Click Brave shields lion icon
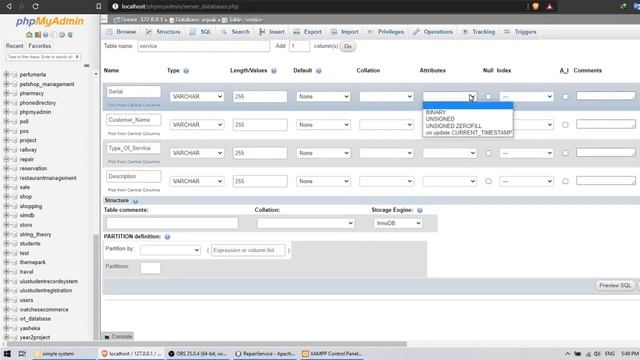The image size is (640, 360). click(536, 6)
